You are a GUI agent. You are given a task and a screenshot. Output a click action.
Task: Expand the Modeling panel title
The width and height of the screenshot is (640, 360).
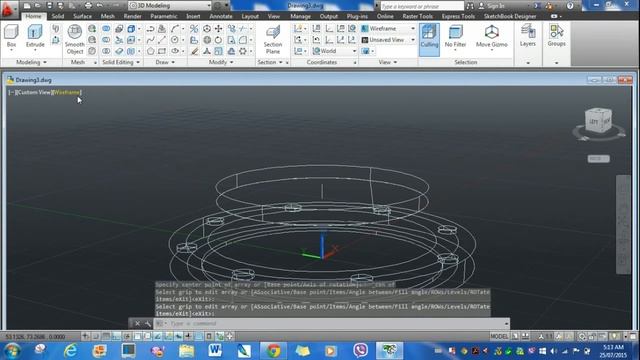coord(31,62)
